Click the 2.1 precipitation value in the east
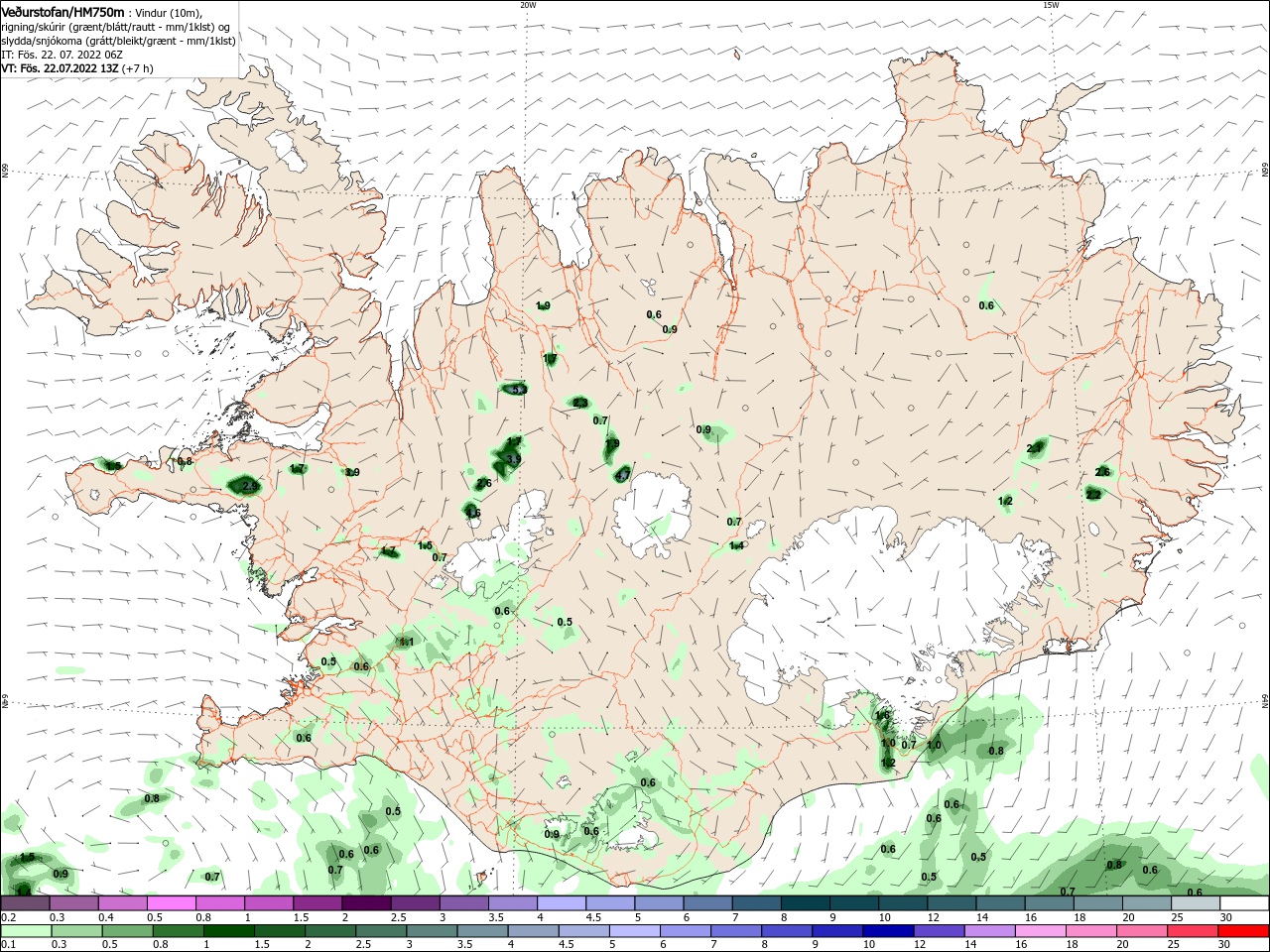Image resolution: width=1270 pixels, height=952 pixels. 1034,449
